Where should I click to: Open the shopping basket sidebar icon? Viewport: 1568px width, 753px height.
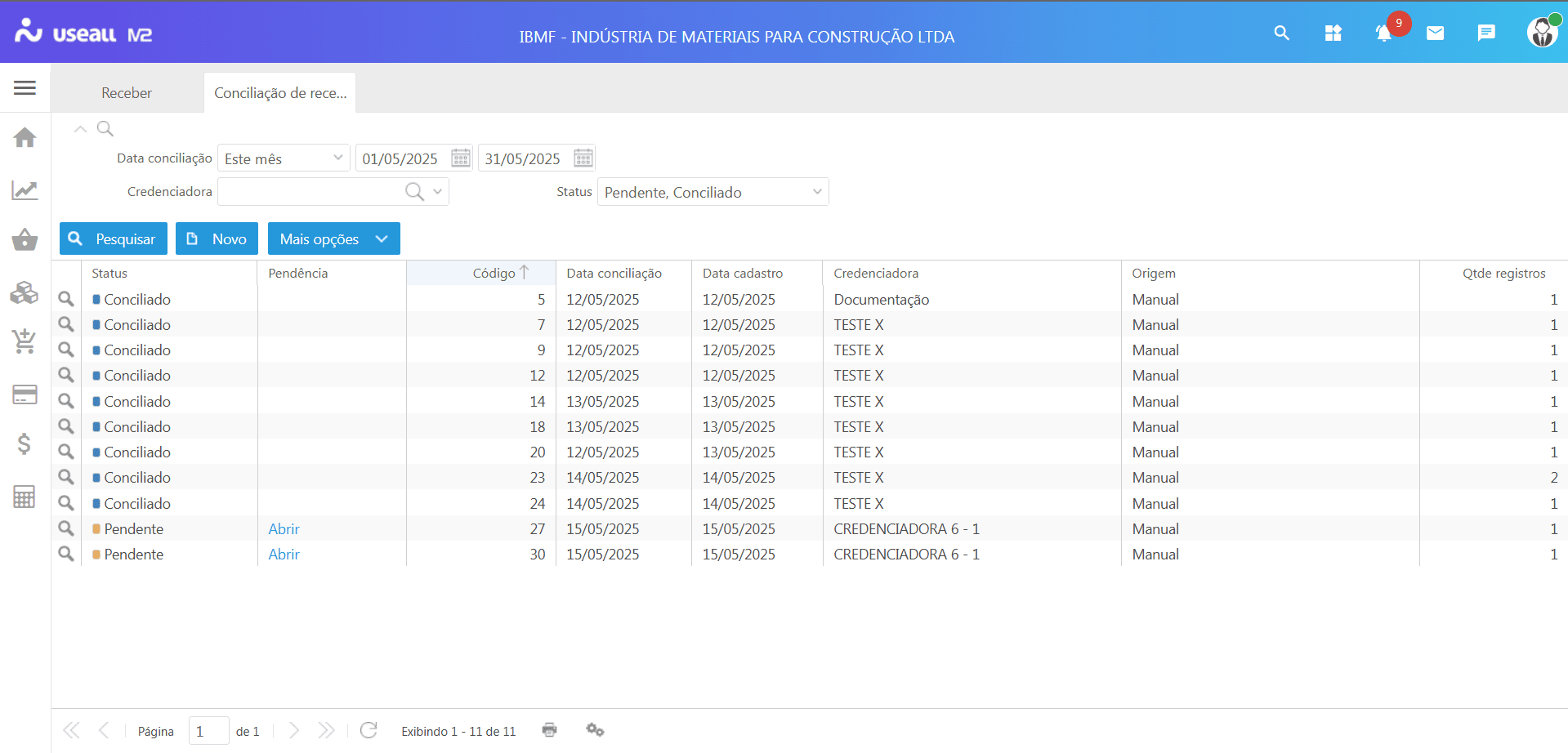tap(25, 240)
